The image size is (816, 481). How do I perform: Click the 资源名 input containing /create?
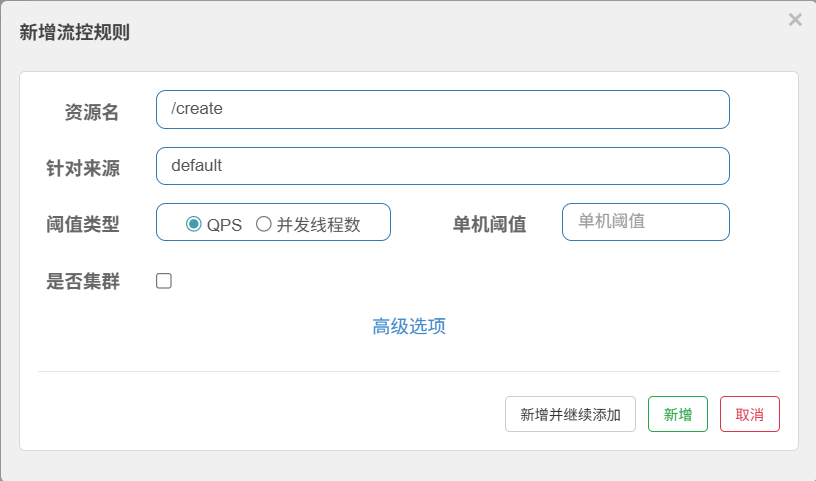(442, 109)
